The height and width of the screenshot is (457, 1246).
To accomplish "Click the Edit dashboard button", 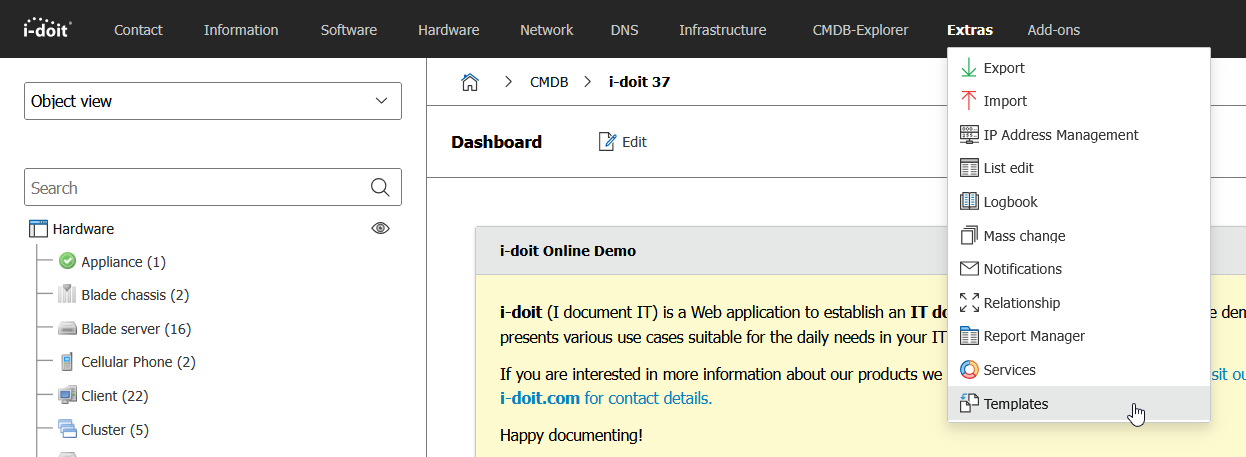I will tap(623, 142).
